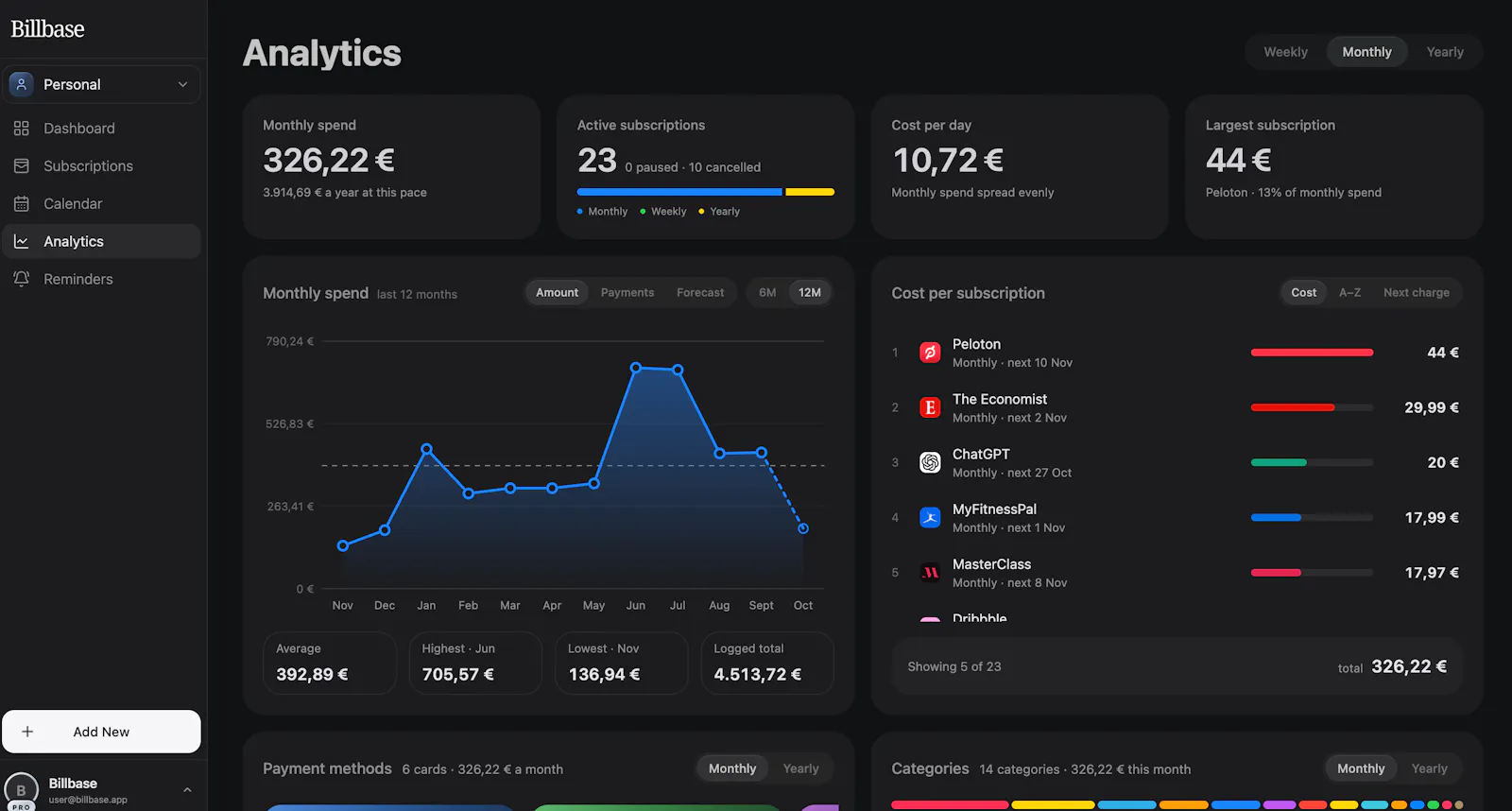Click the Personal profile avatar icon

22,84
